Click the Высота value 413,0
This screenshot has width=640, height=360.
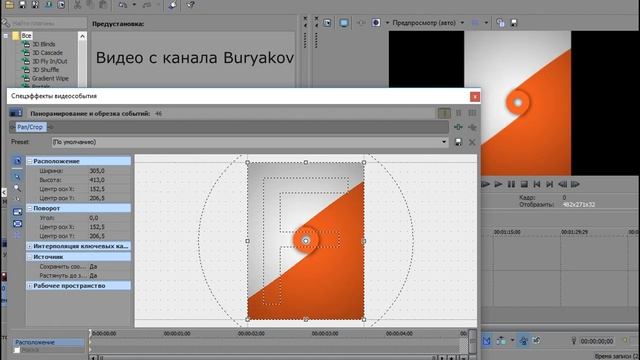[x=97, y=180]
